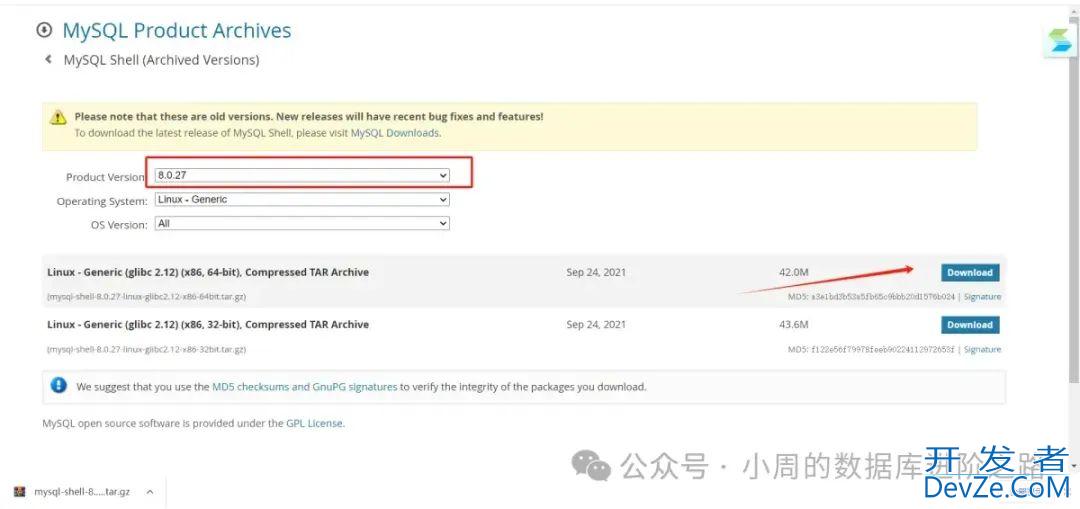Screen dimensions: 1080x509
Task: Click the MySQL Shell (Archived Versions) breadcrumb
Action: pyautogui.click(x=161, y=60)
